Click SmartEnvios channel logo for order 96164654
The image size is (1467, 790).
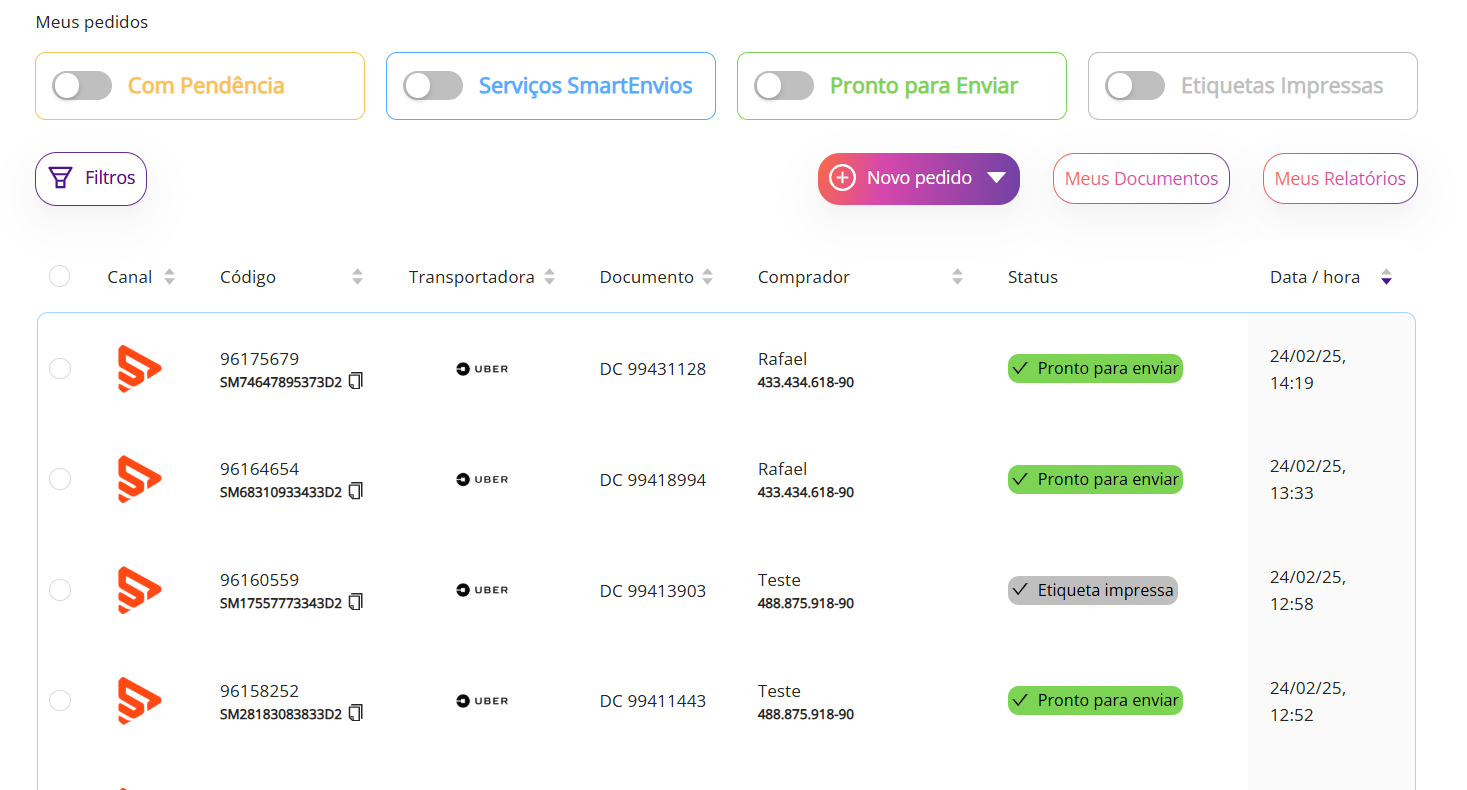[139, 479]
